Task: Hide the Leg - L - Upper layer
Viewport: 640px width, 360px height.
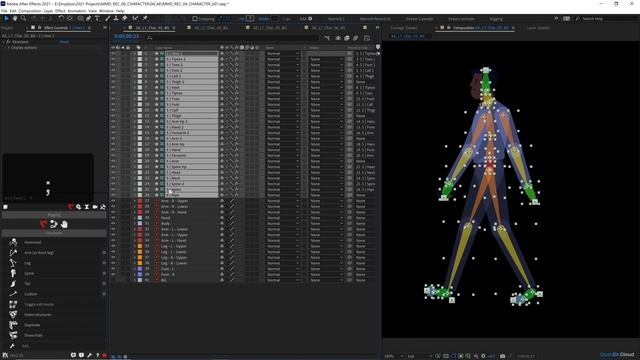Action: coord(113,246)
